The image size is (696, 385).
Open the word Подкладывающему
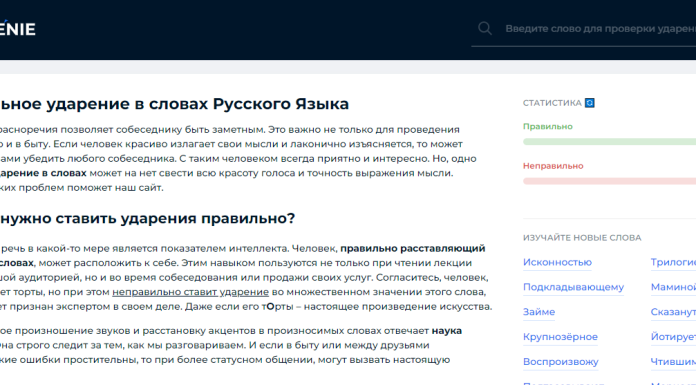(x=573, y=287)
